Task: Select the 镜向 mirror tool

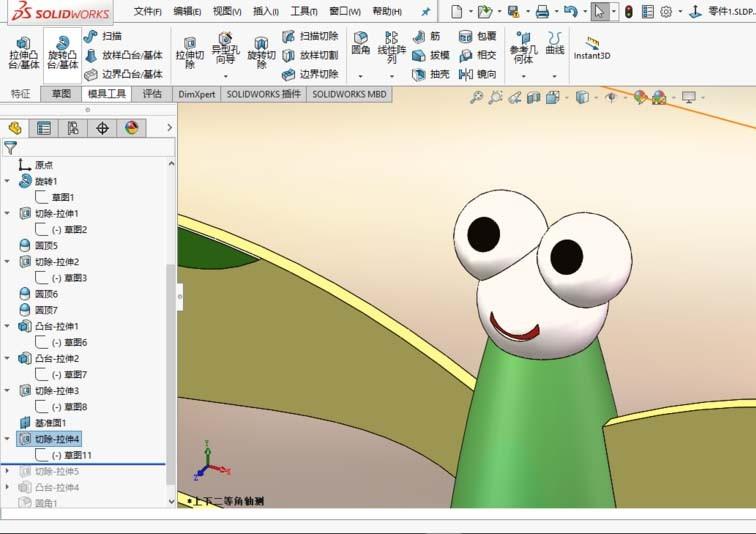Action: tap(477, 74)
